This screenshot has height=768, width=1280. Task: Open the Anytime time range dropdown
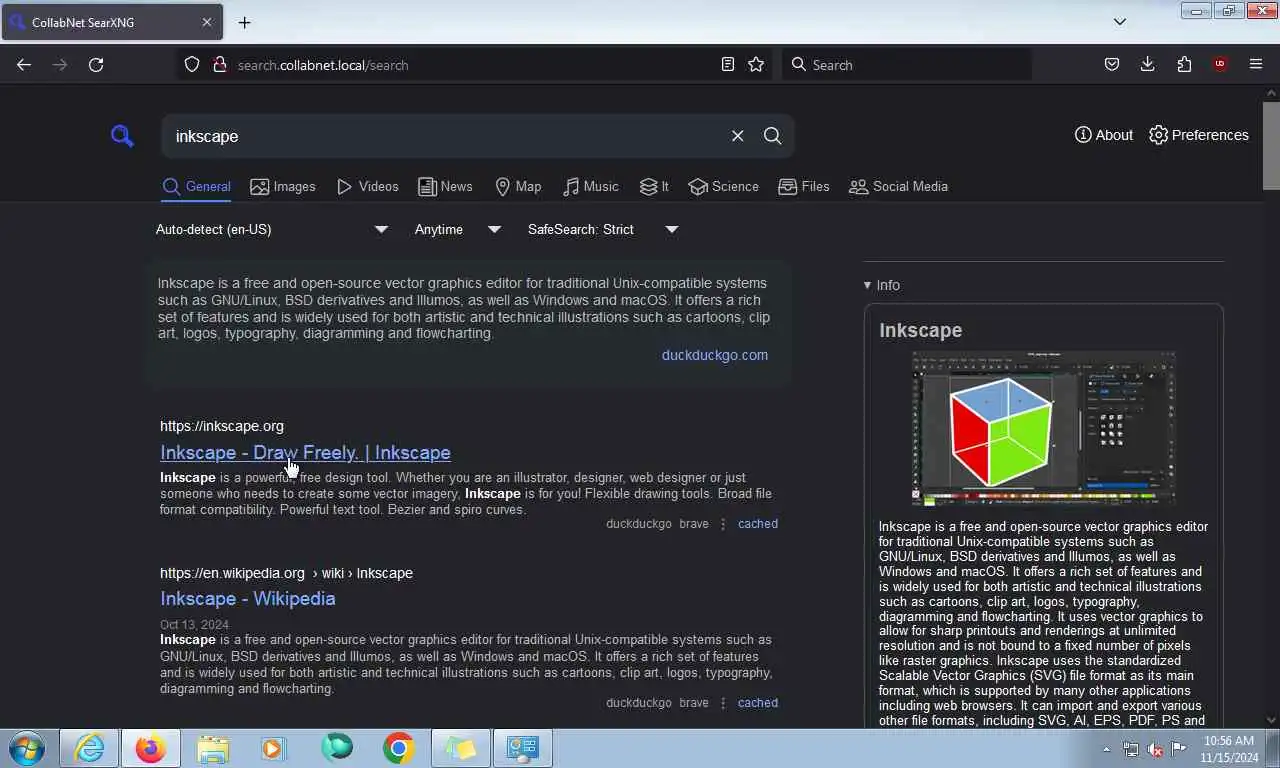click(458, 229)
